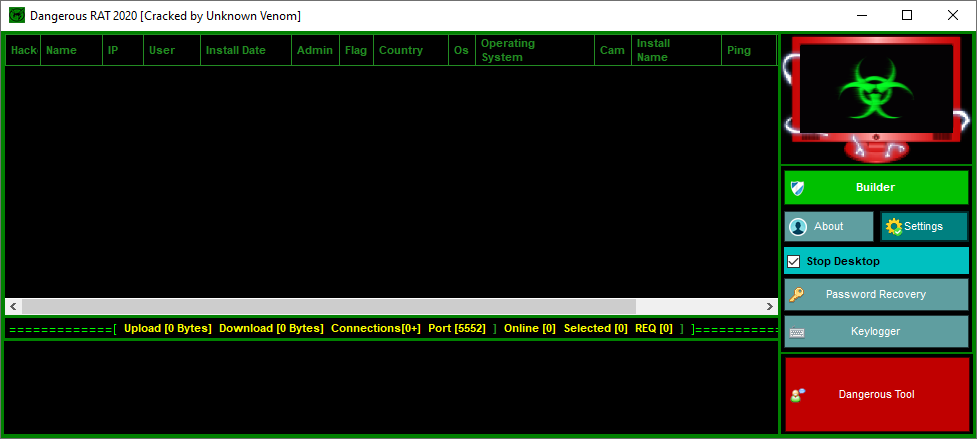Click the shield icon on the Builder button
The image size is (977, 439).
click(x=798, y=188)
